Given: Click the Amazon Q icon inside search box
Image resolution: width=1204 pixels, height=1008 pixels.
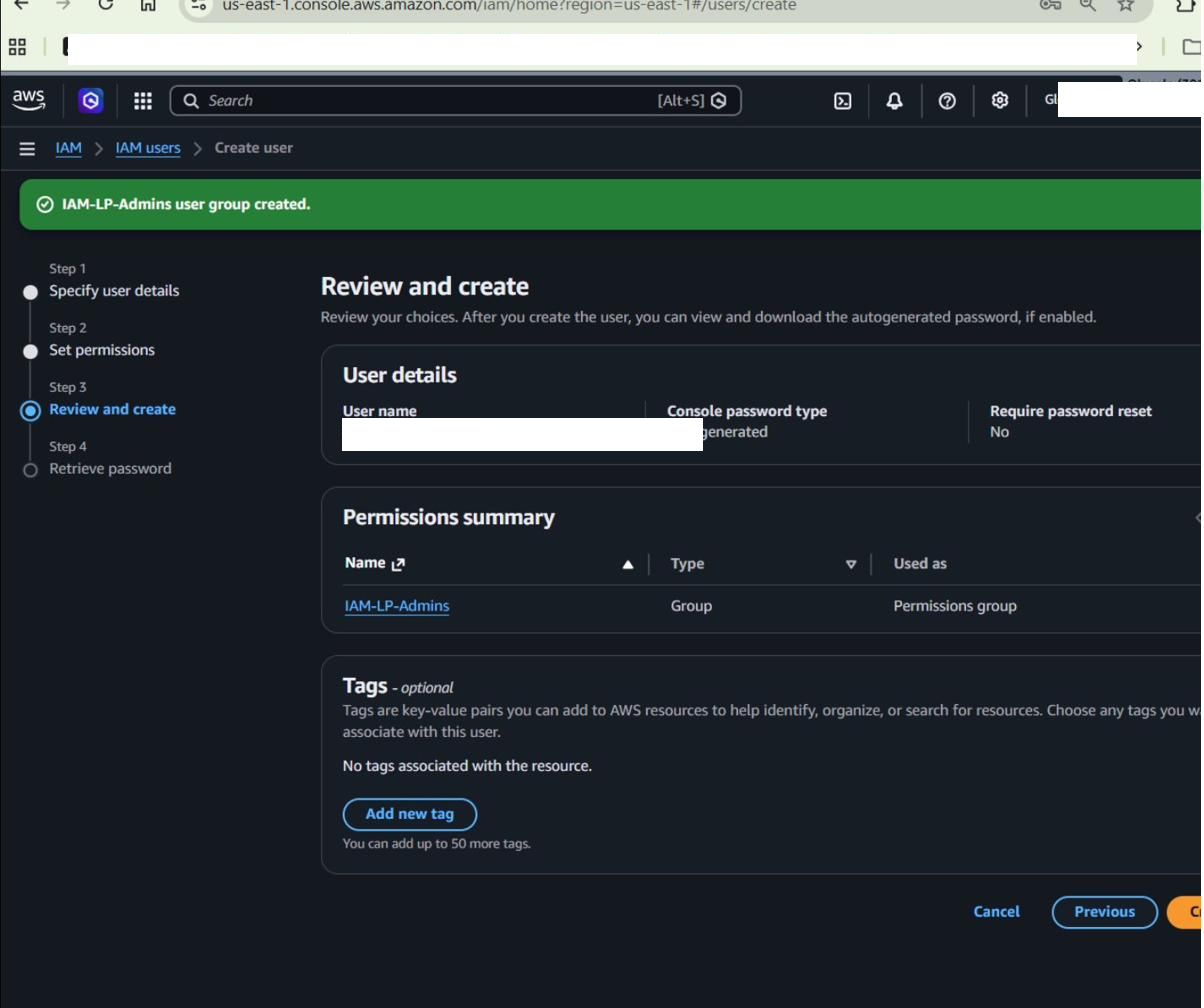Looking at the screenshot, I should point(719,101).
